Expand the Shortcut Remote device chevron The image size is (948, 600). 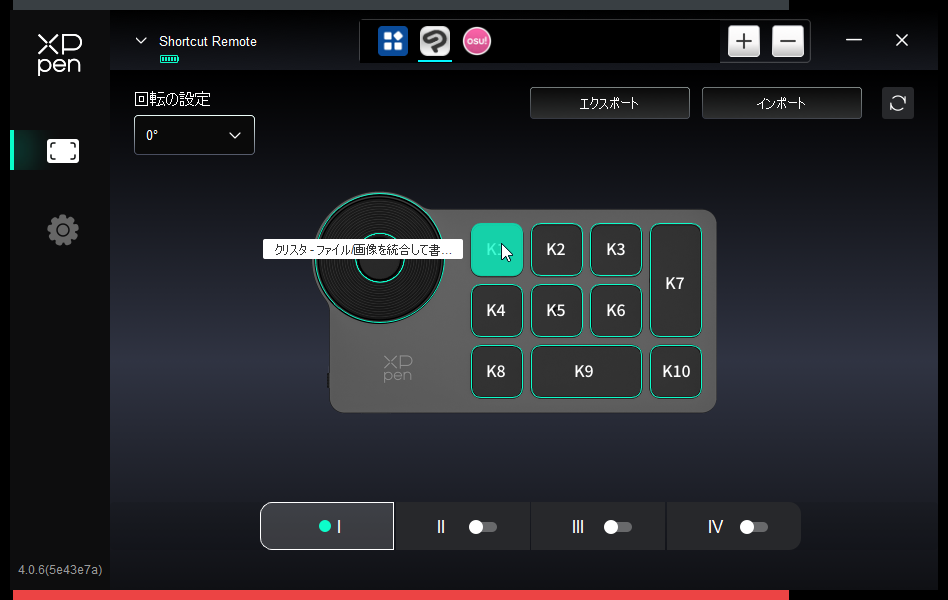[x=141, y=41]
